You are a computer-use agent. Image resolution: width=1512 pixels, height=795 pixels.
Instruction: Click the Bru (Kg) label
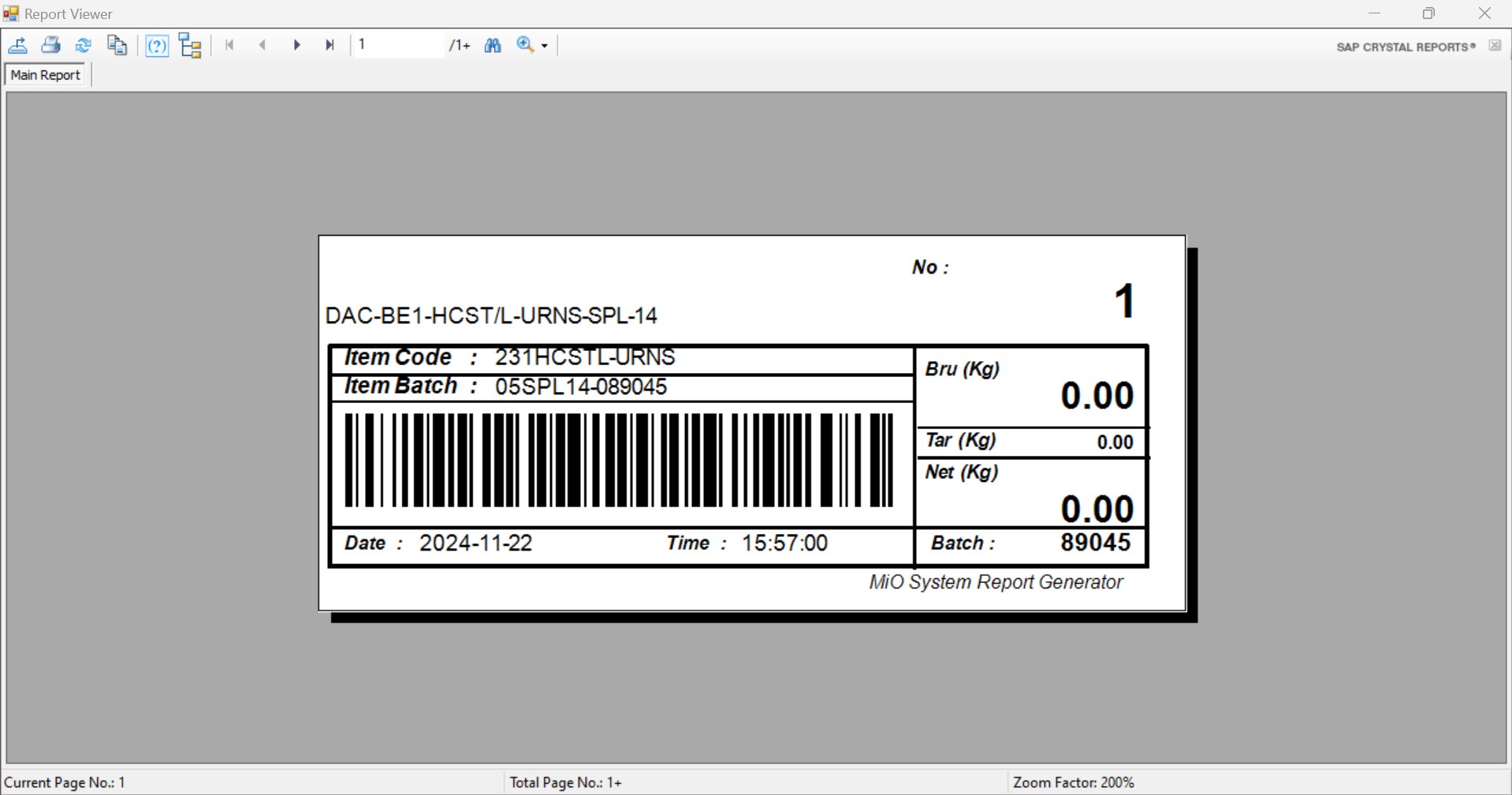[x=962, y=369]
